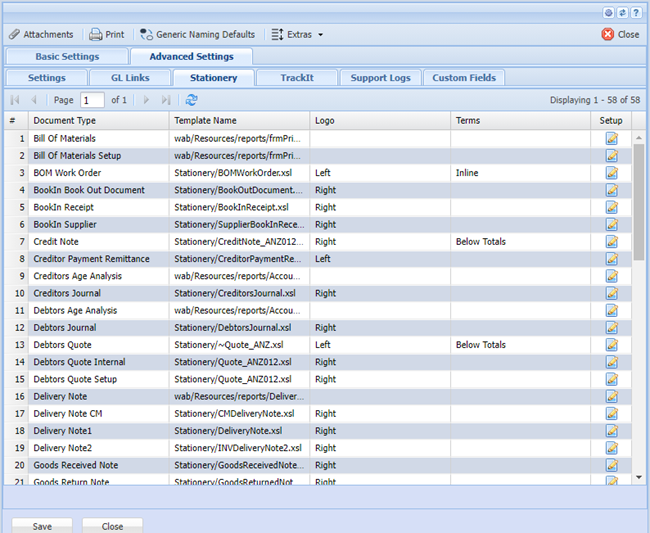The width and height of the screenshot is (650, 533).
Task: Select the Custom Fields tab
Action: tap(464, 77)
